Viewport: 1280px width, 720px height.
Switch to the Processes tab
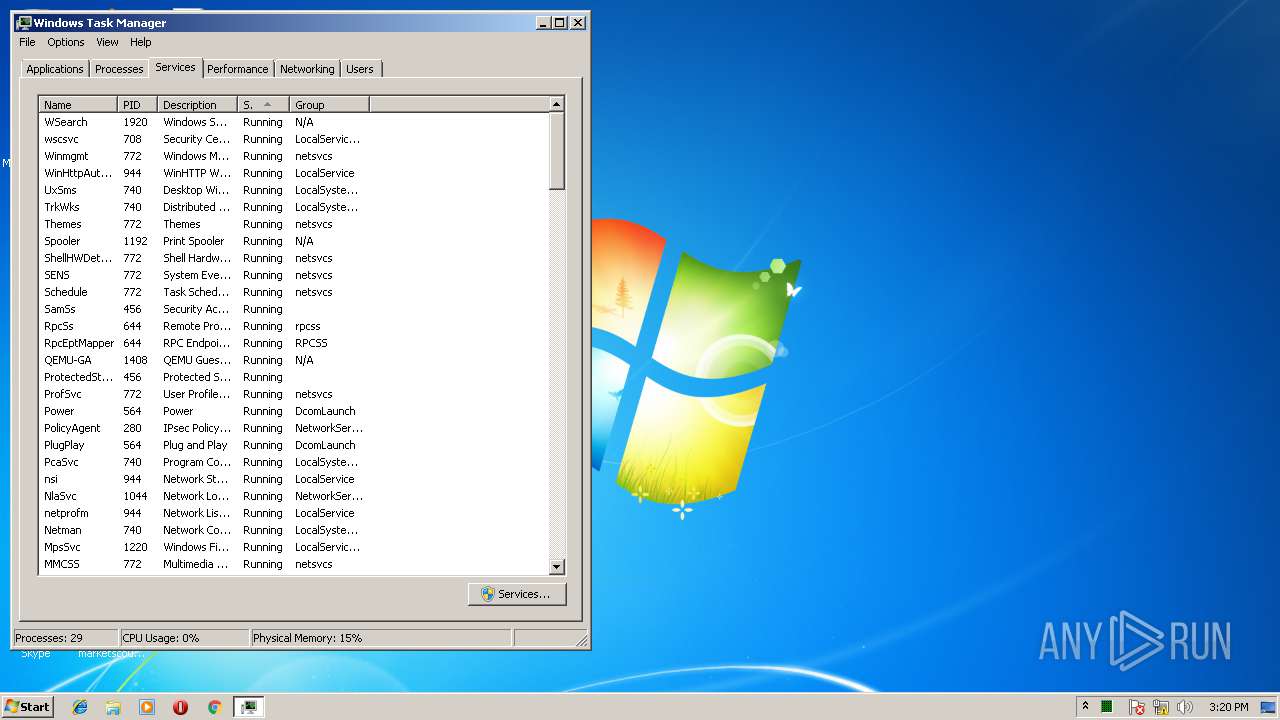[119, 69]
